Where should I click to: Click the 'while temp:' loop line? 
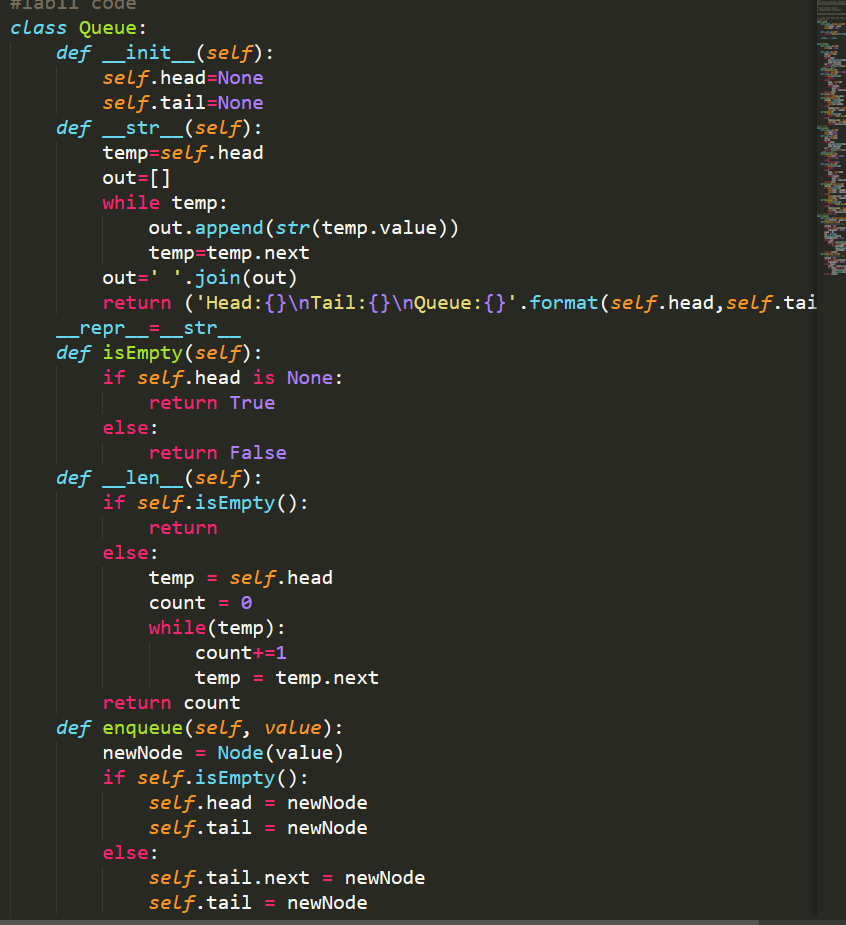(x=165, y=203)
